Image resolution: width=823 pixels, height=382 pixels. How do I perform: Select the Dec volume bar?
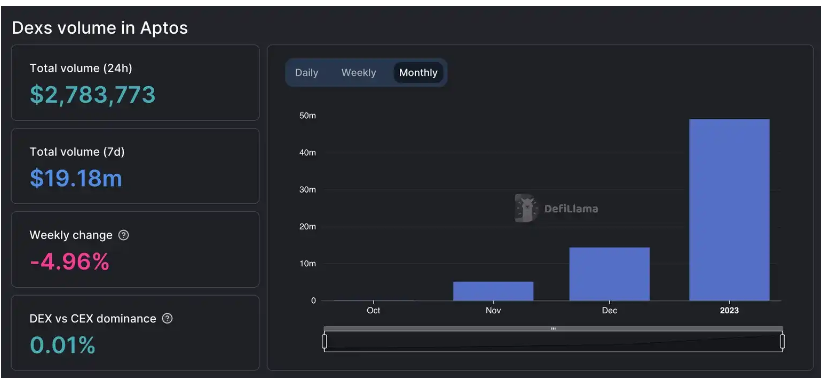[609, 274]
